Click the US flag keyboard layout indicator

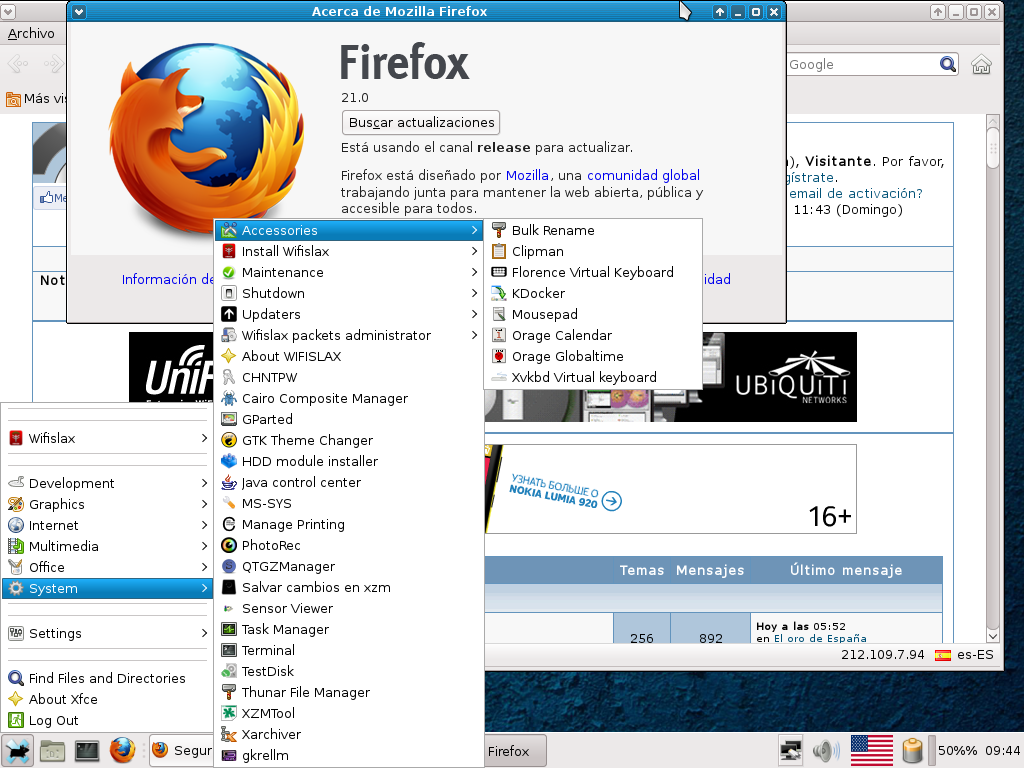click(x=871, y=751)
